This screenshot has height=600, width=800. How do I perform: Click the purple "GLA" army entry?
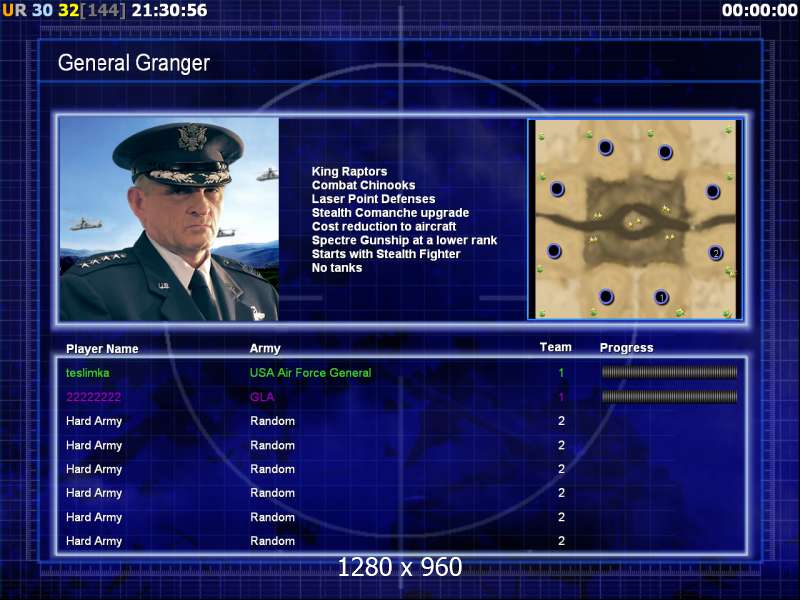point(262,397)
